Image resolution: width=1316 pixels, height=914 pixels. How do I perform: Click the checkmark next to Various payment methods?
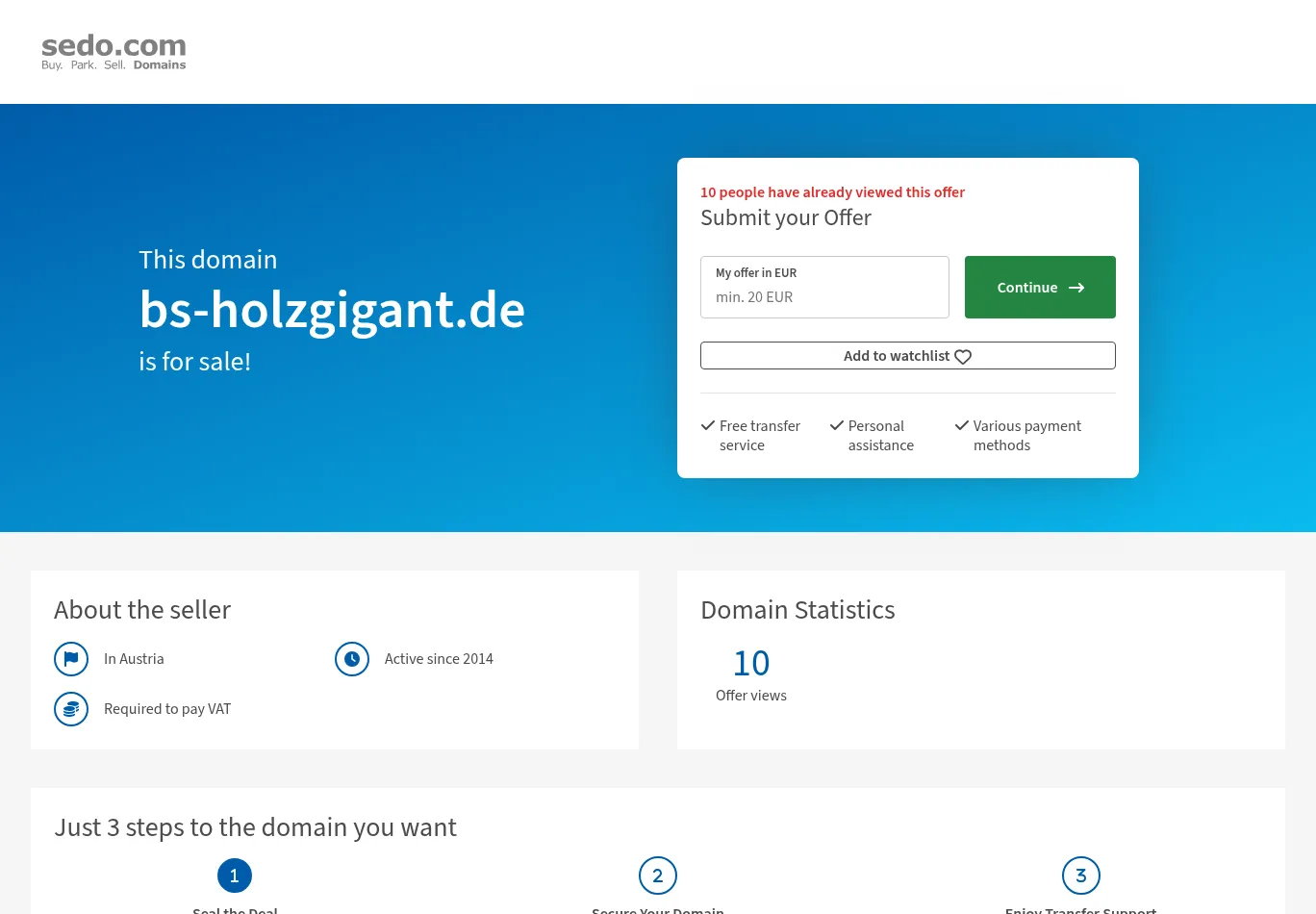(962, 425)
